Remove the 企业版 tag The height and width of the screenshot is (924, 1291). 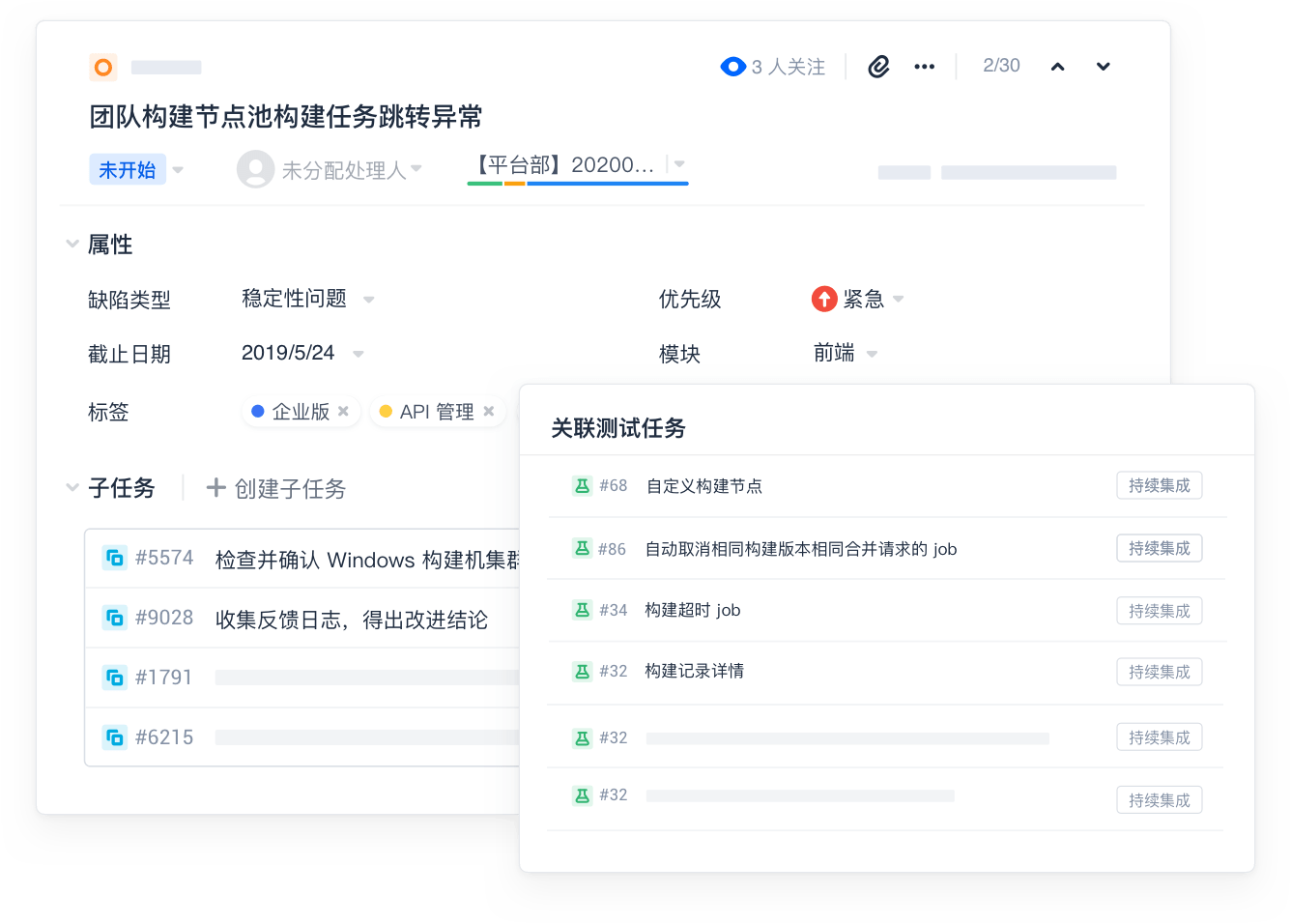[343, 411]
